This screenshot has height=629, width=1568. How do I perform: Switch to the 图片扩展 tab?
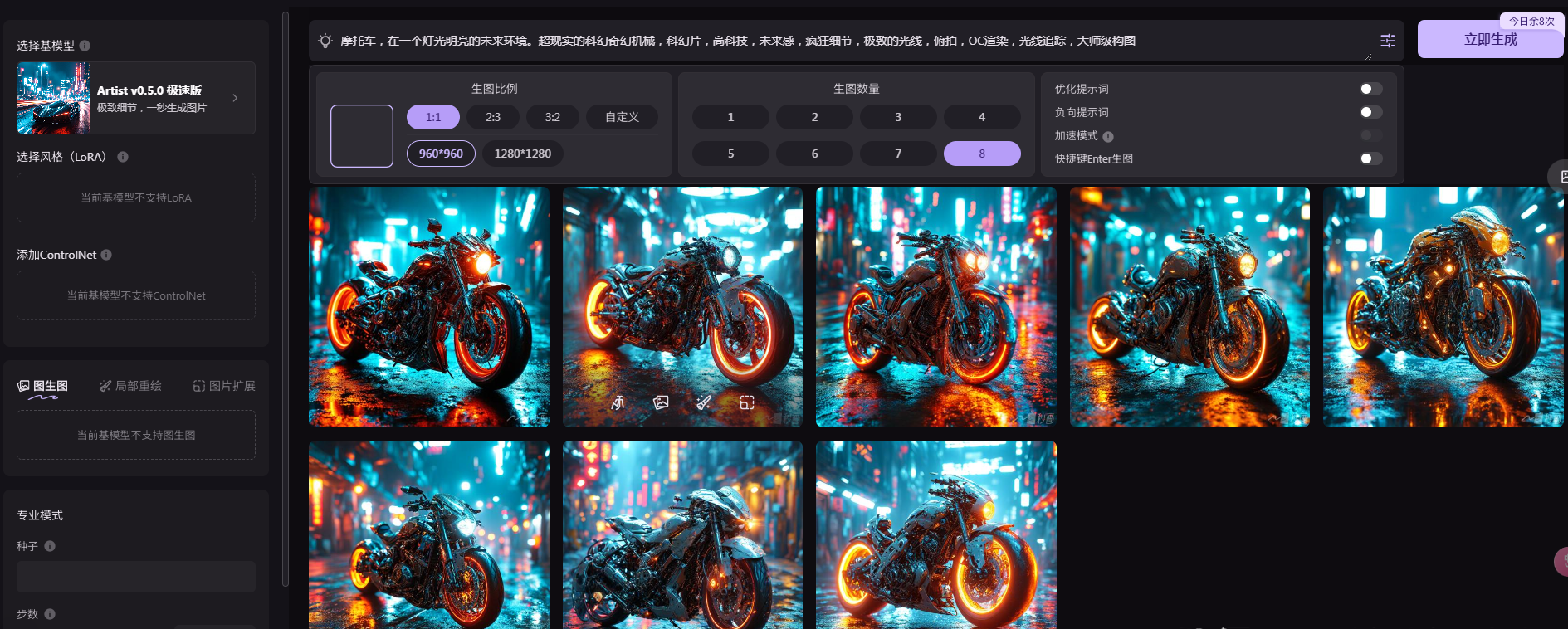coord(224,386)
